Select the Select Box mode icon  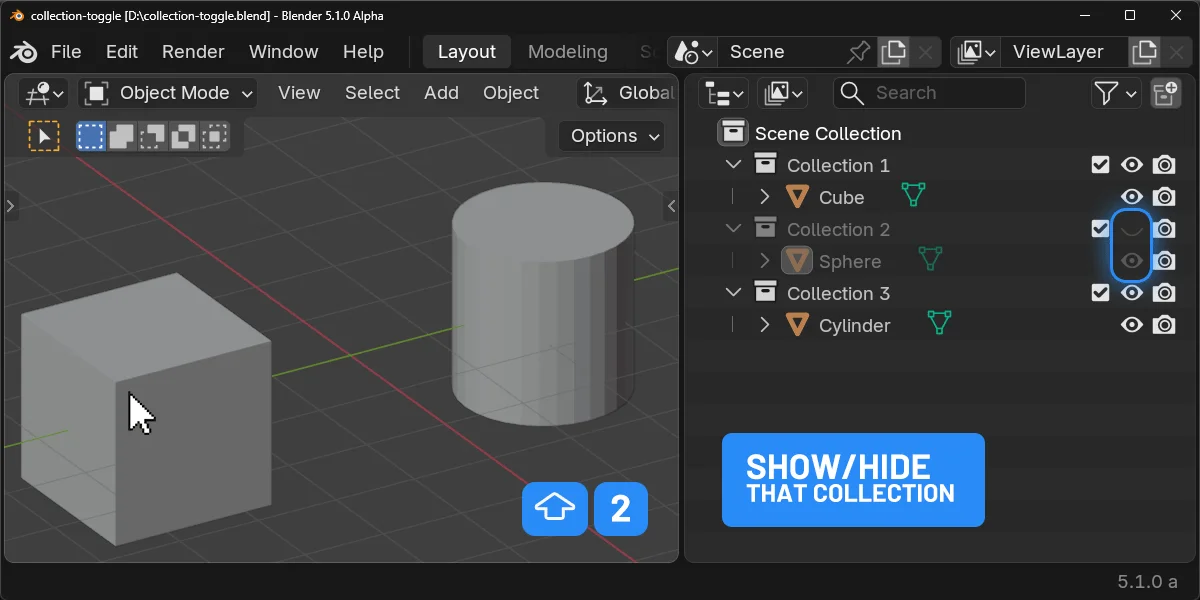coord(90,135)
